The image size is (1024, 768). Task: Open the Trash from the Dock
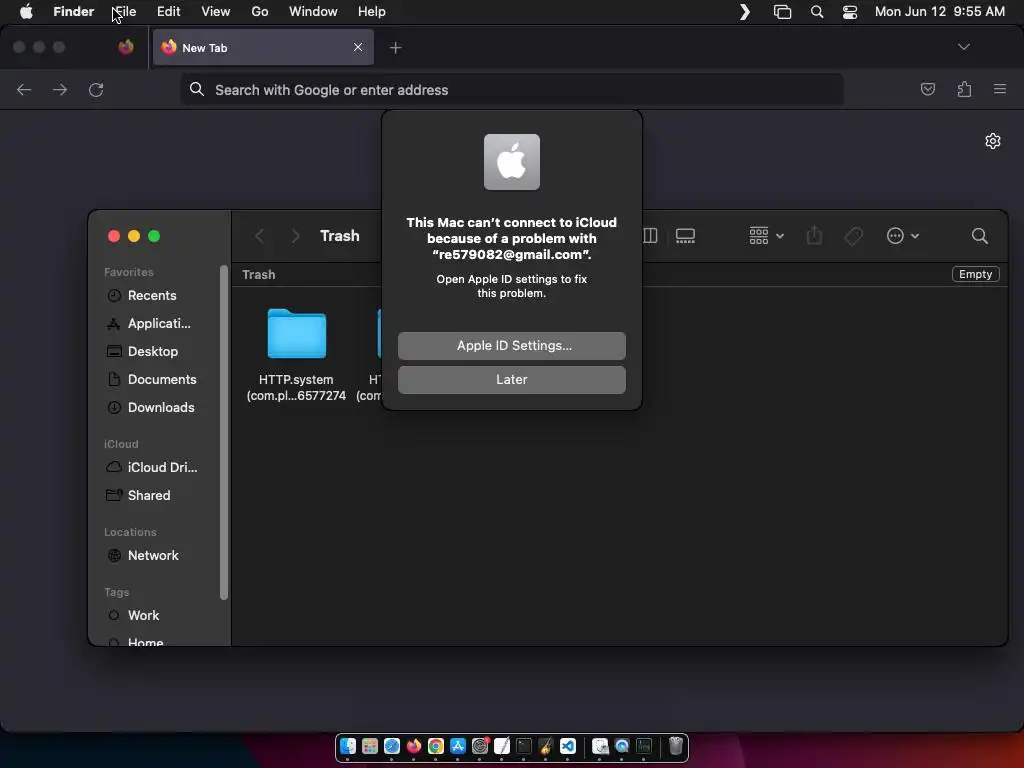[676, 746]
